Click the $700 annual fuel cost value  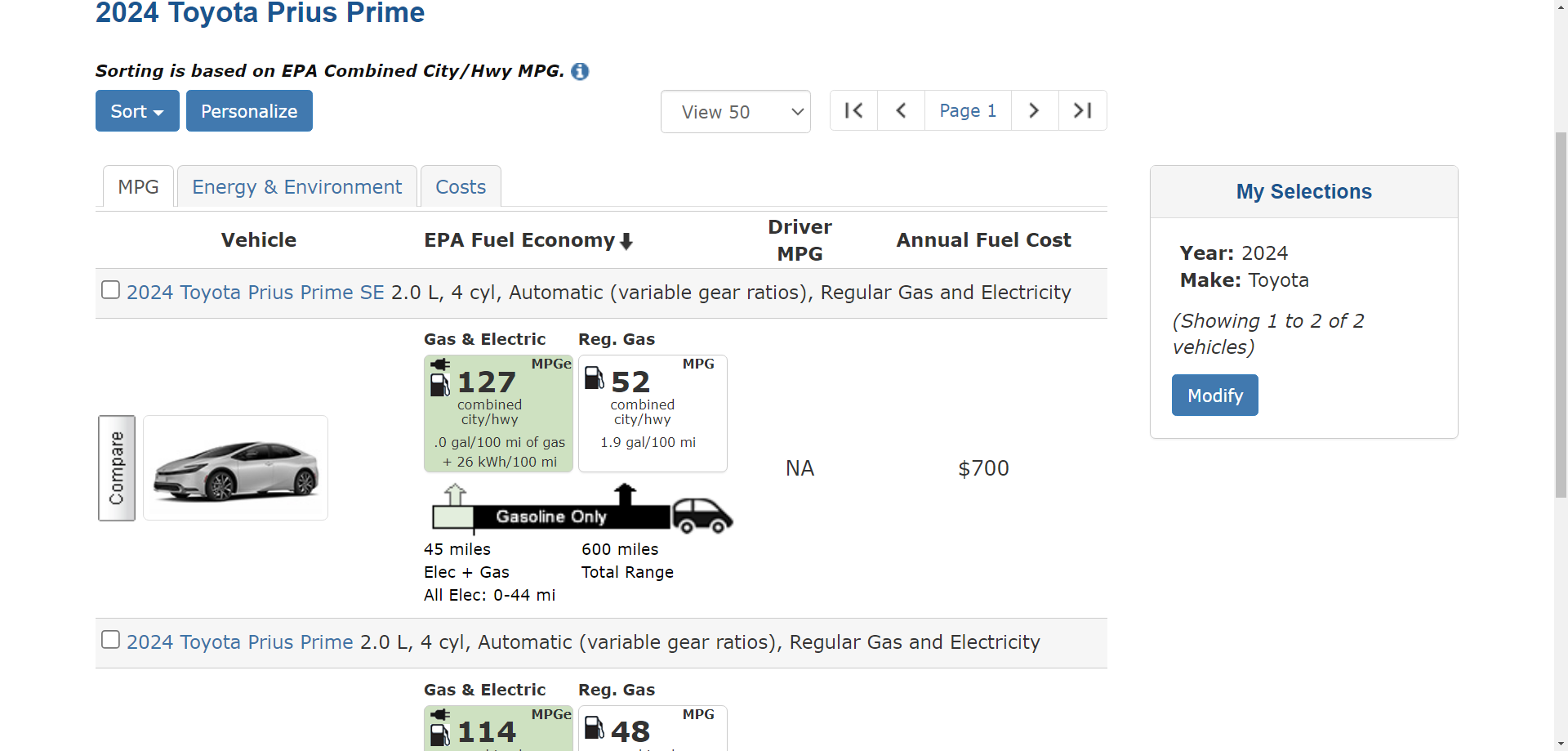[x=983, y=468]
